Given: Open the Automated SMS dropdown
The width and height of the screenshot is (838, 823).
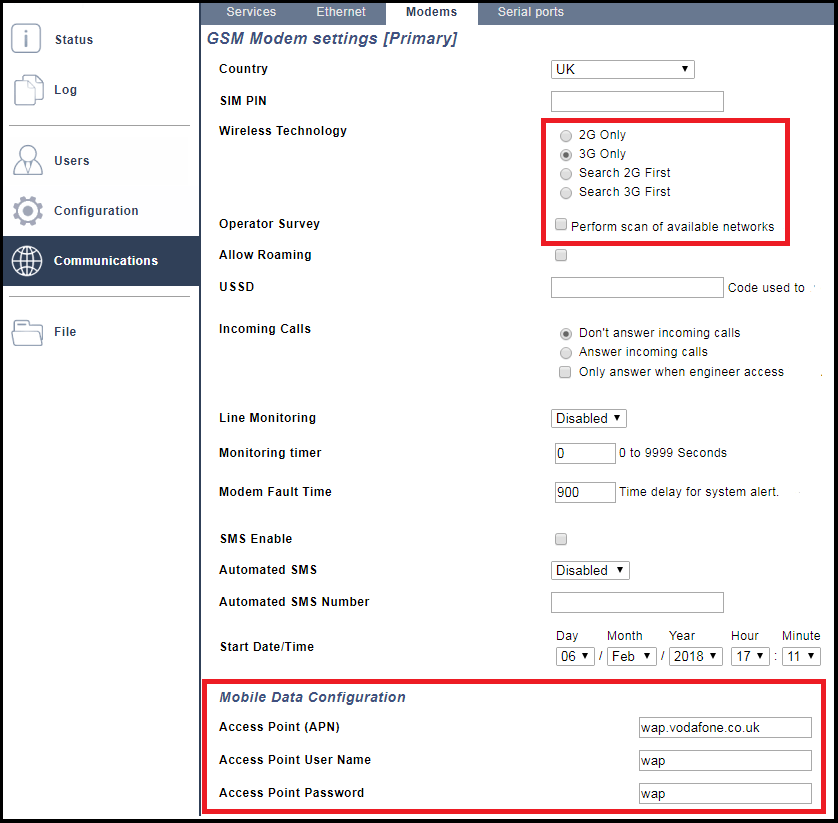Looking at the screenshot, I should pyautogui.click(x=590, y=570).
